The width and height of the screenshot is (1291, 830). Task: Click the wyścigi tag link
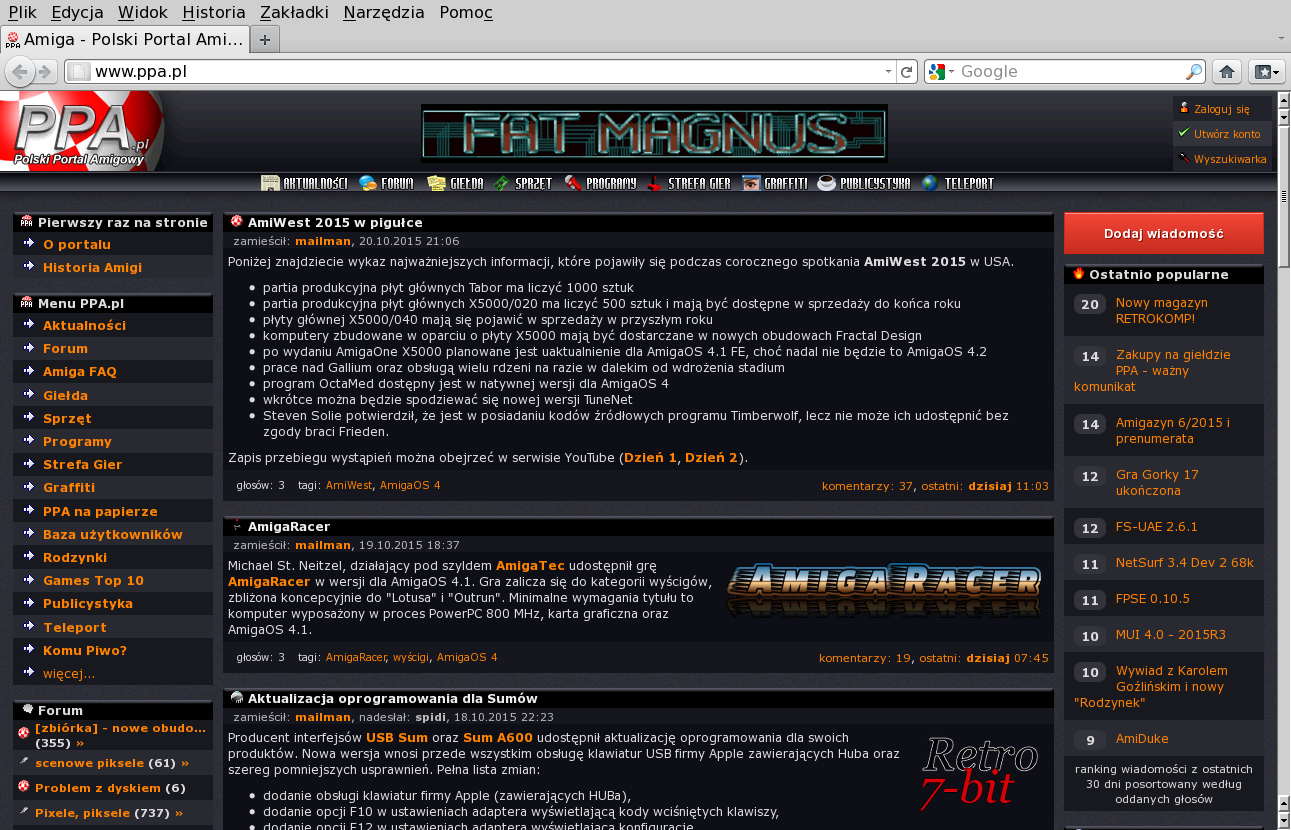(411, 658)
